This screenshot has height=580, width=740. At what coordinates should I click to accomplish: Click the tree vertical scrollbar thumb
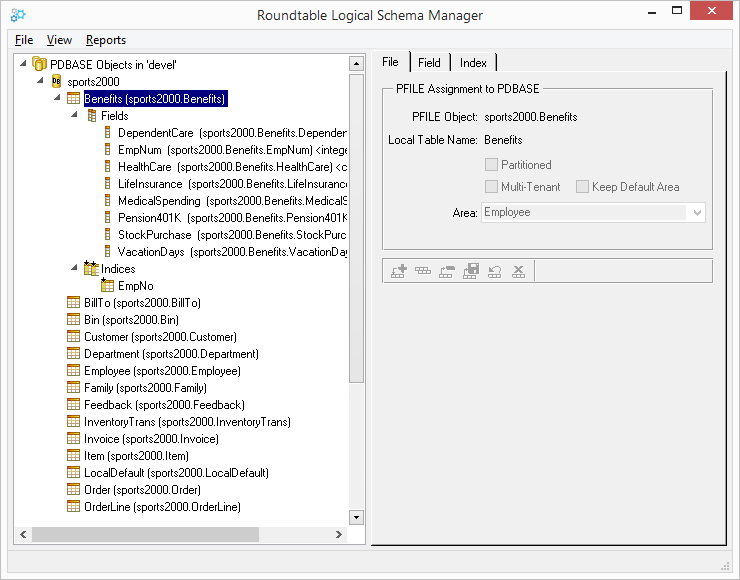(x=356, y=228)
